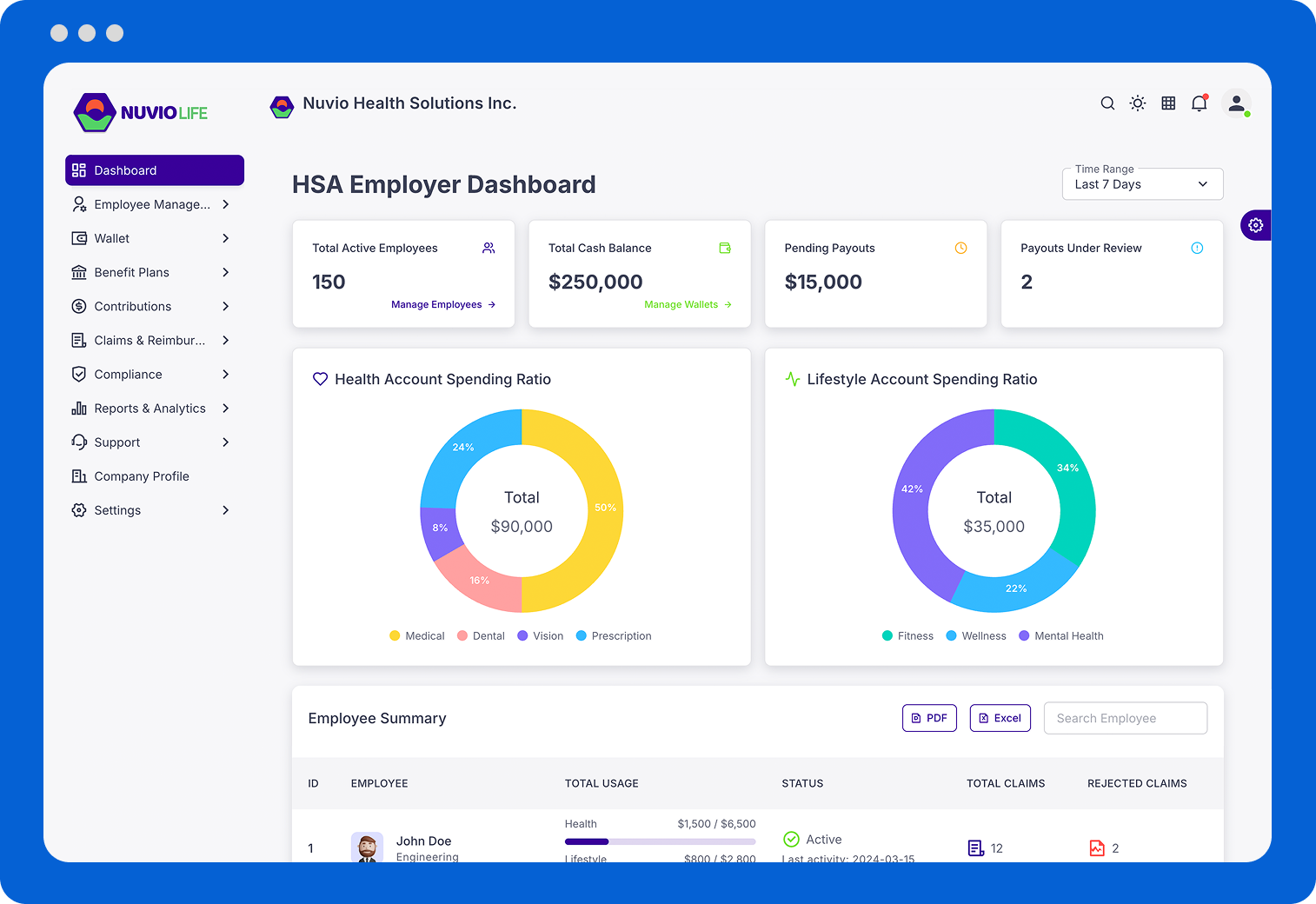The width and height of the screenshot is (1316, 904).
Task: Toggle Medical legend in Health chart
Action: [416, 636]
